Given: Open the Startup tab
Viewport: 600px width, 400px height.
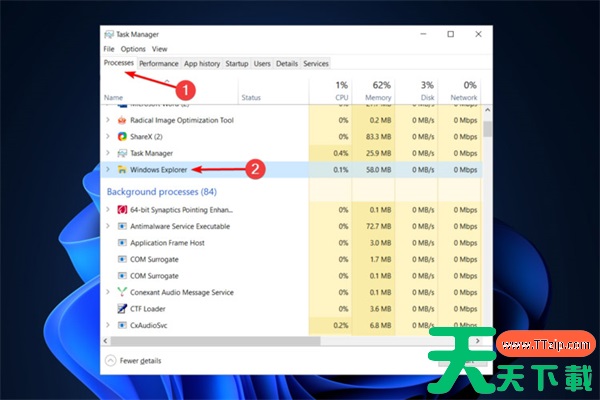Looking at the screenshot, I should click(x=236, y=63).
